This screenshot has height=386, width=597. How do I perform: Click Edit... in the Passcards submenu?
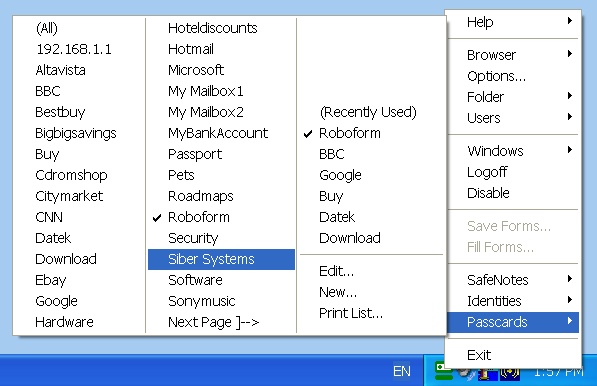[x=371, y=271]
